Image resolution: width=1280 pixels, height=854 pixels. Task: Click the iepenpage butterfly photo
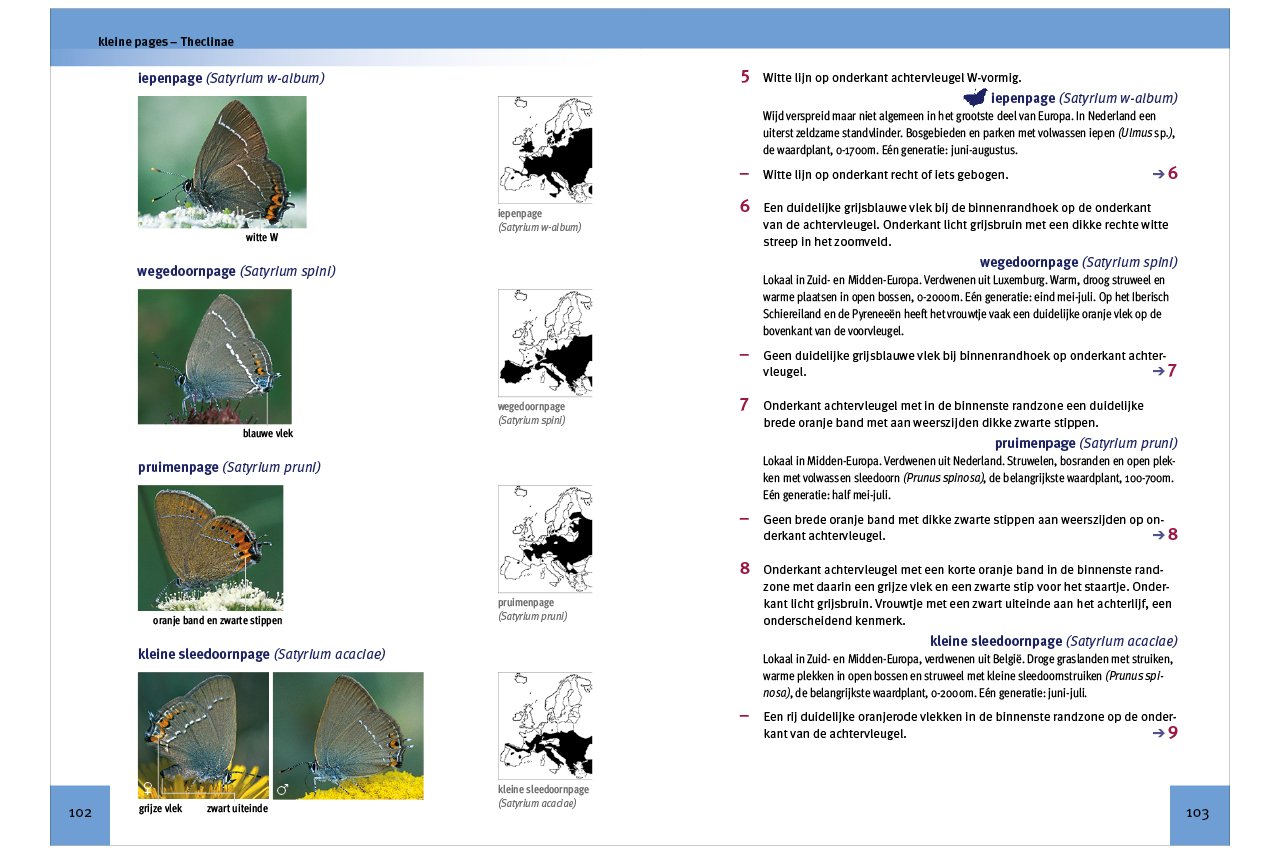[x=222, y=162]
